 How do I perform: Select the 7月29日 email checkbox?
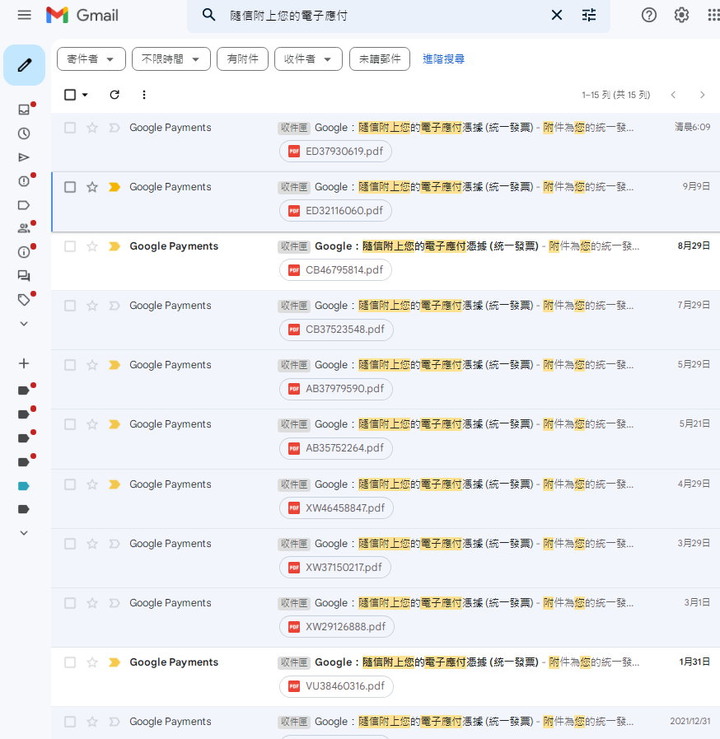coord(70,306)
